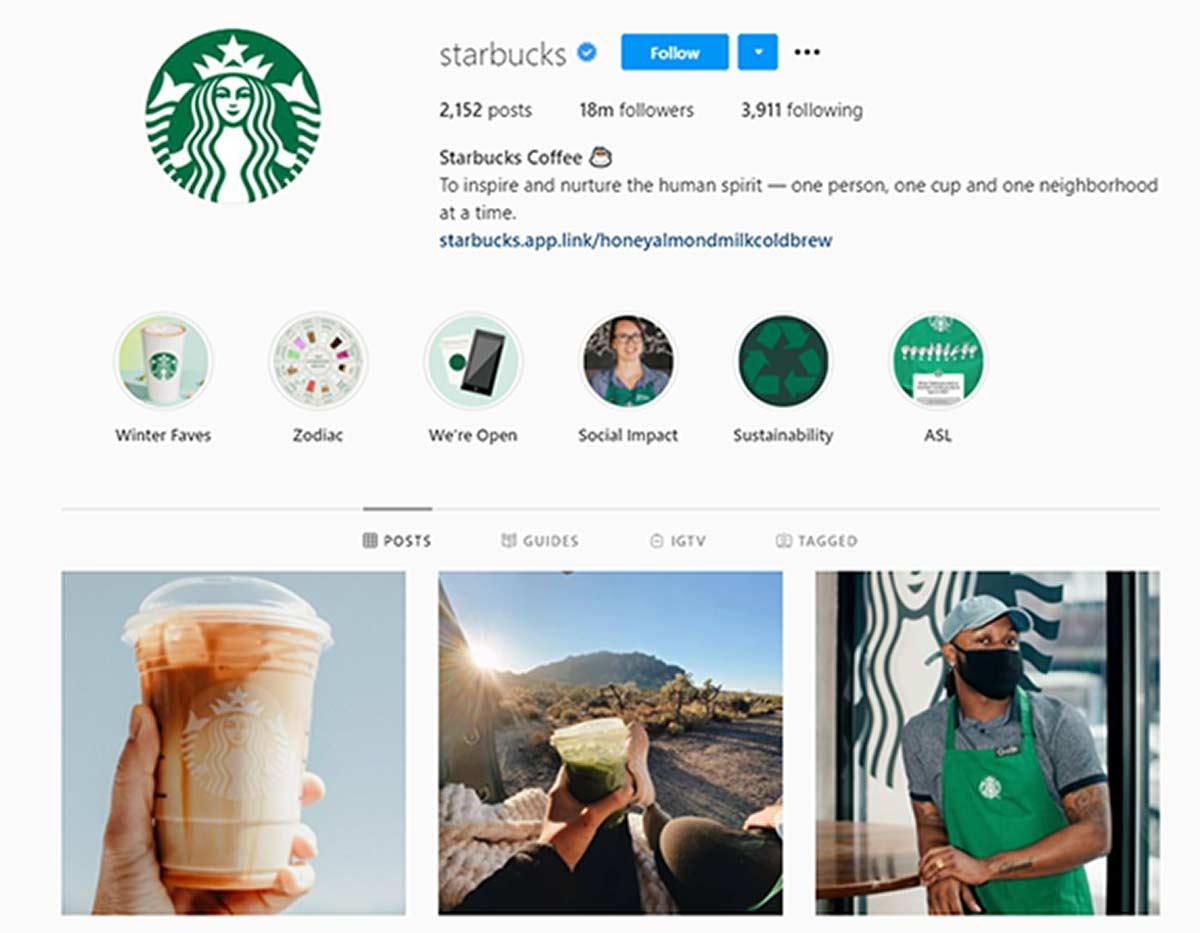View the We're Open highlight

point(473,362)
